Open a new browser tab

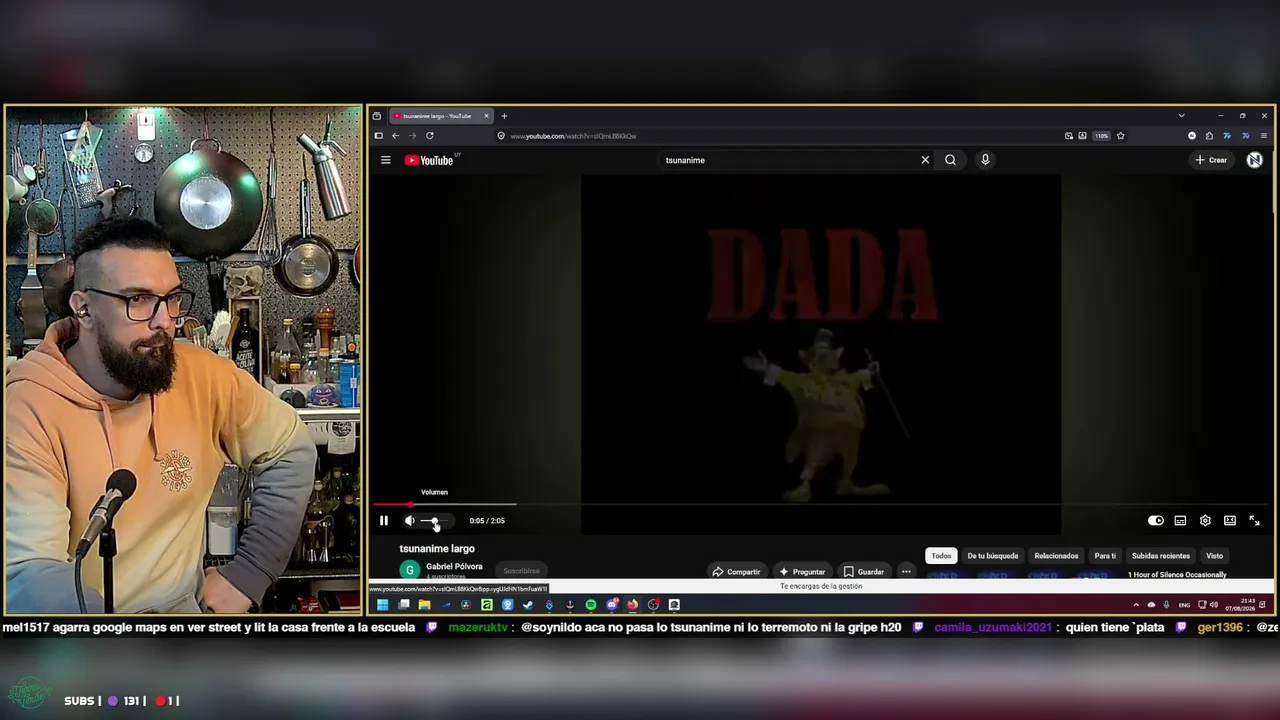(504, 116)
